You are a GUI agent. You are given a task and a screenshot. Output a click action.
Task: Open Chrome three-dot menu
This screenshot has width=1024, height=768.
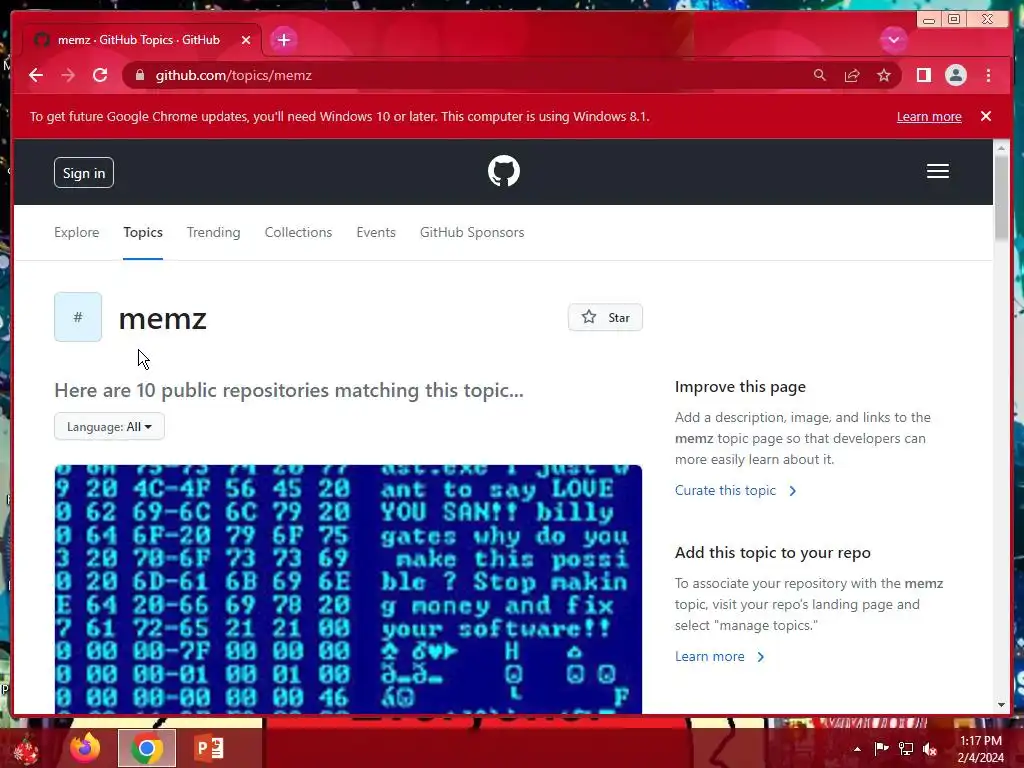click(x=988, y=75)
